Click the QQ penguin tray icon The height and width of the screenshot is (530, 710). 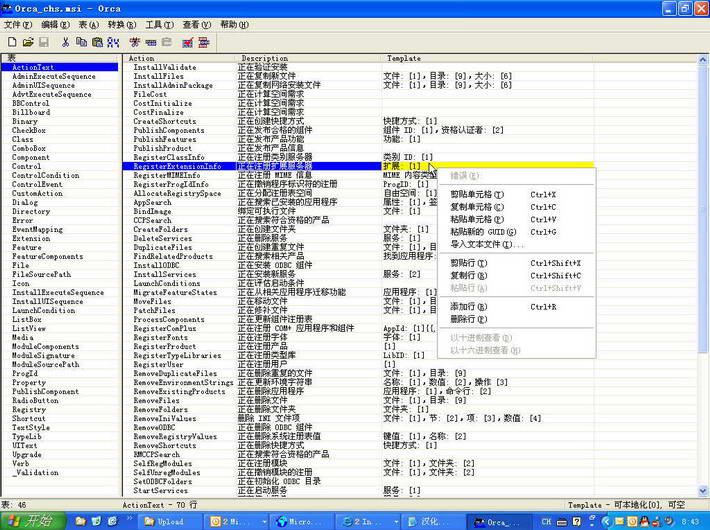(644, 521)
